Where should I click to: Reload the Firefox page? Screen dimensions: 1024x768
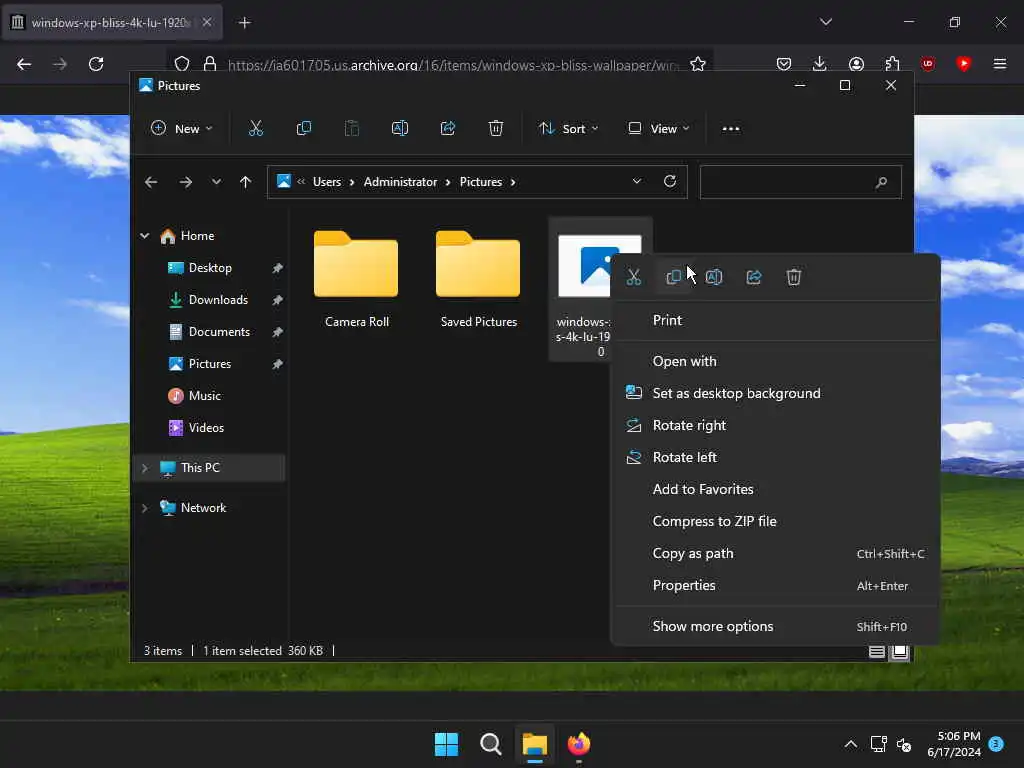96,64
